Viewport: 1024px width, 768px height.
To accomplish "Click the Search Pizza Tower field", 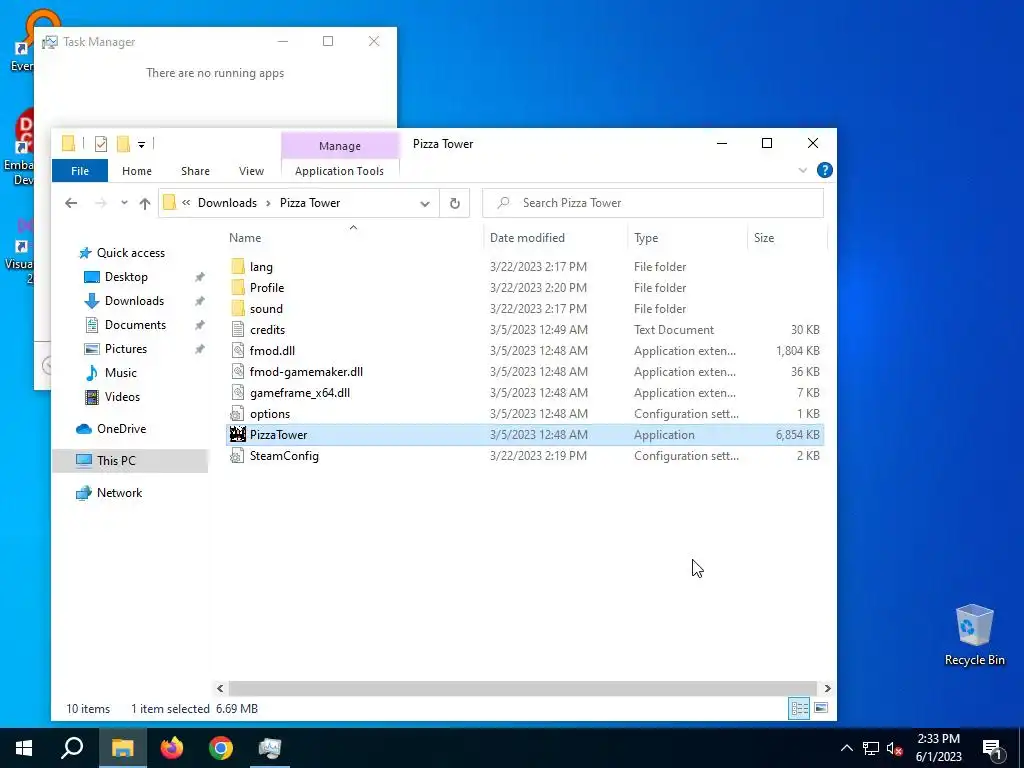I will (x=653, y=203).
